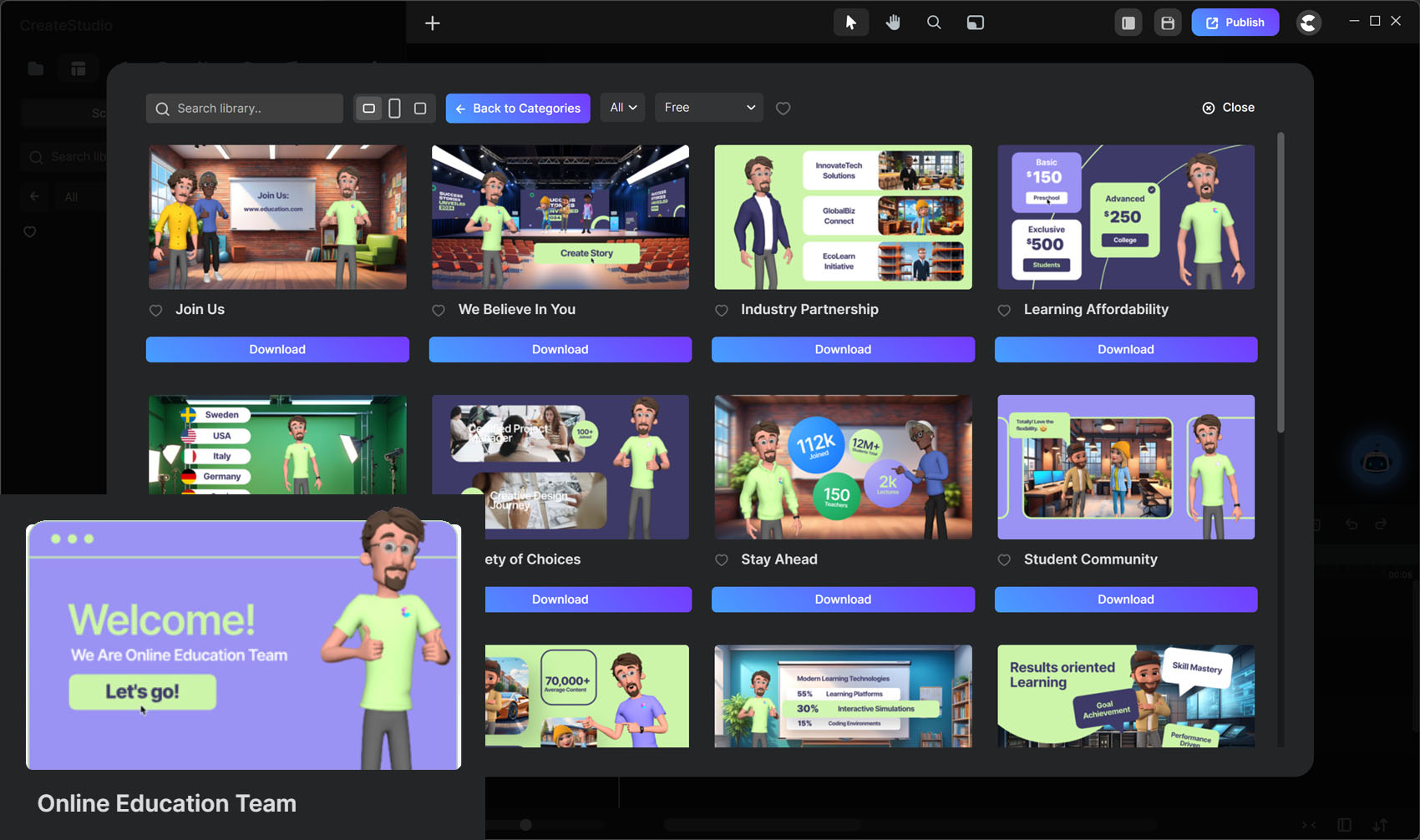Click the zoom magnifier tool
This screenshot has height=840, width=1420.
(x=934, y=23)
